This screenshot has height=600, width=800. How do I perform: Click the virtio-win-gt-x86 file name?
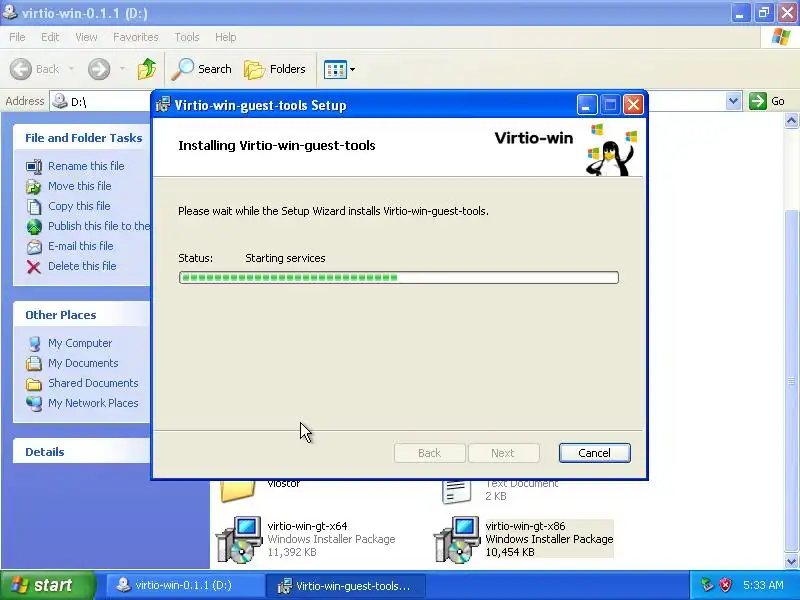pos(526,526)
